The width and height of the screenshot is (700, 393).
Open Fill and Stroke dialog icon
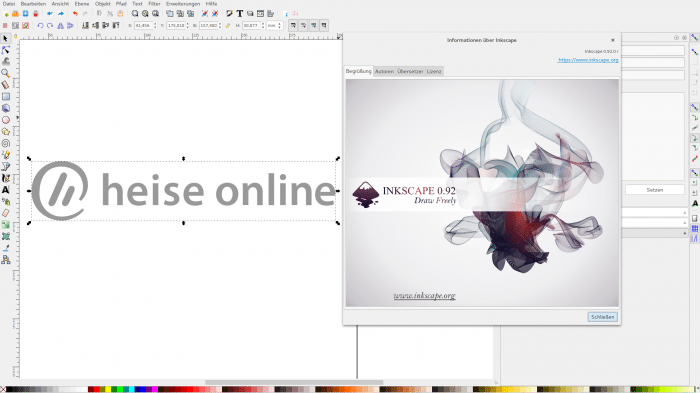[x=229, y=14]
